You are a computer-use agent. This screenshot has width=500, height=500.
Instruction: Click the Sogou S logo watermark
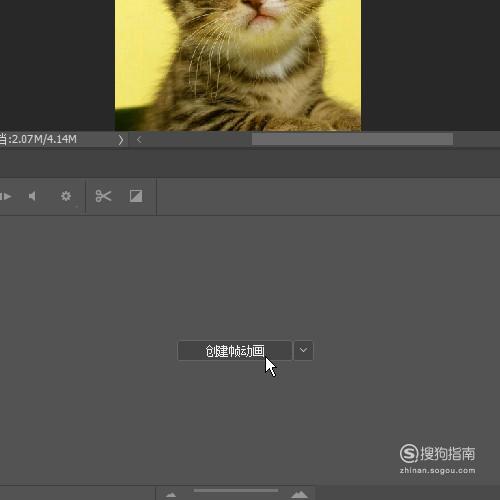(x=409, y=453)
